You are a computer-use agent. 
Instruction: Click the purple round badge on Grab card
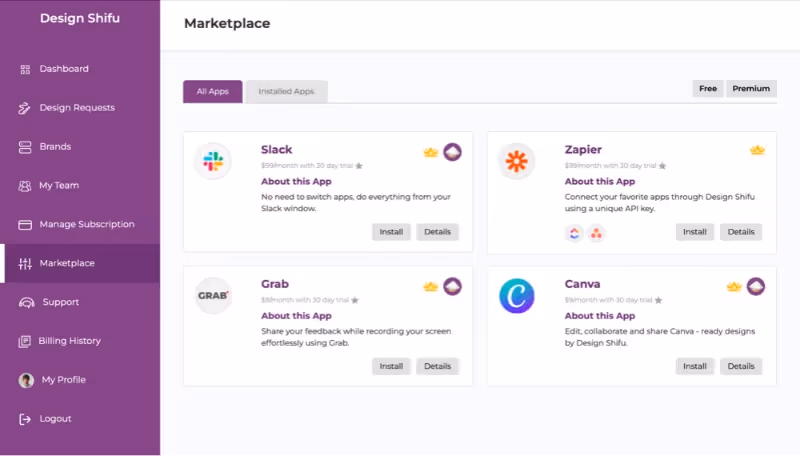pyautogui.click(x=452, y=287)
